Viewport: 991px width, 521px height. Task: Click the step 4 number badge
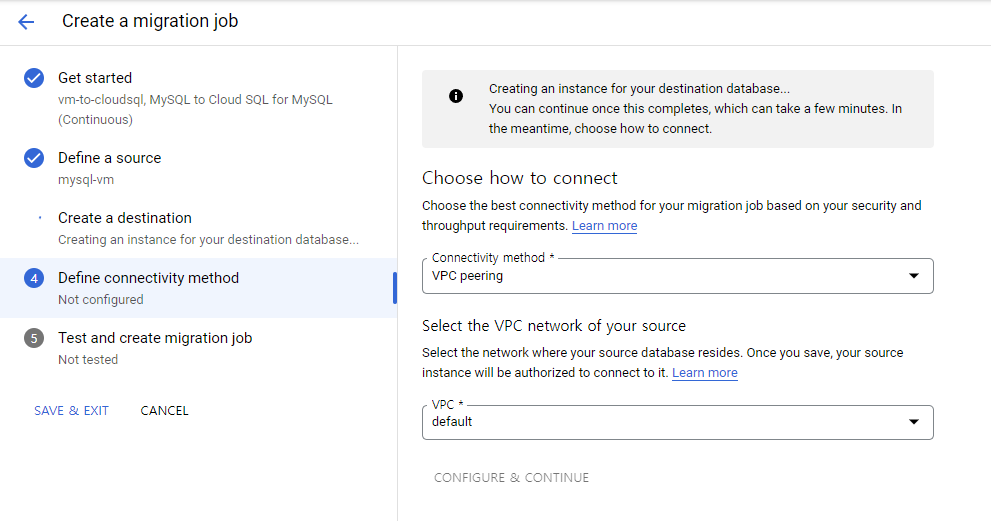[34, 278]
